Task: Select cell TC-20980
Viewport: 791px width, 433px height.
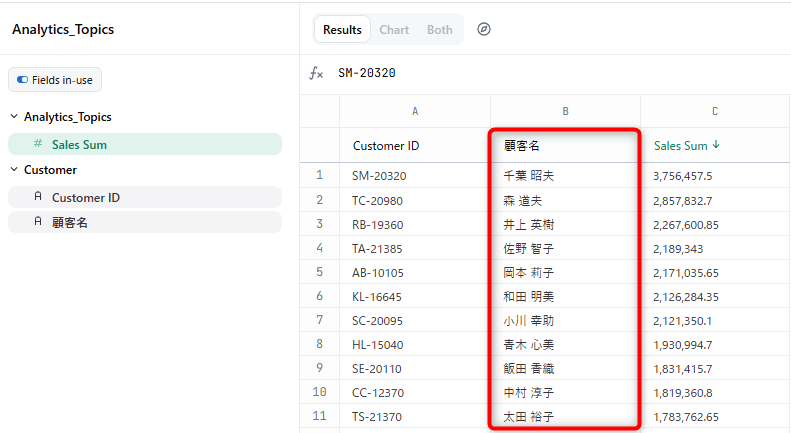Action: click(x=415, y=200)
